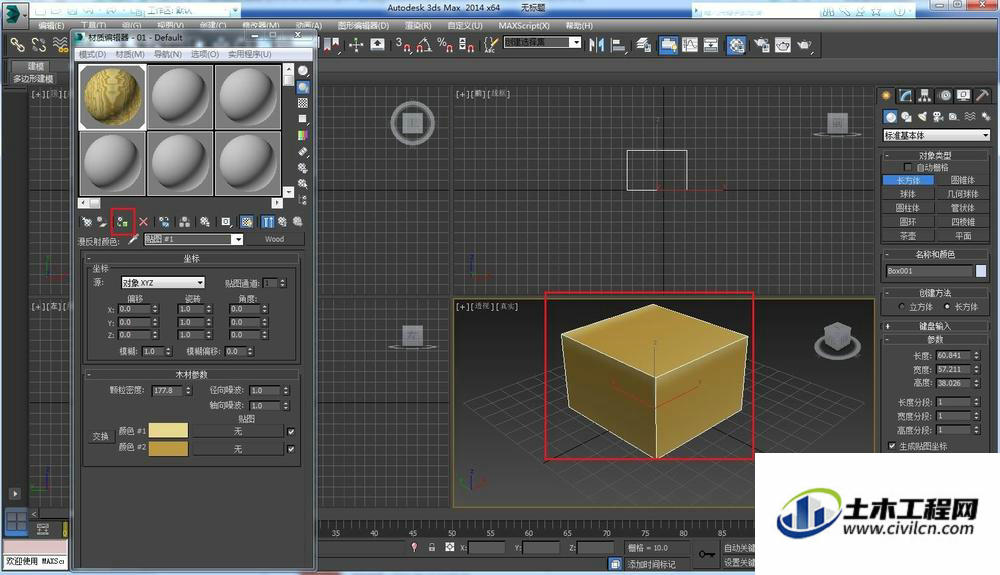Click the 交换 swap colors button
The image size is (1000, 575).
pos(101,437)
